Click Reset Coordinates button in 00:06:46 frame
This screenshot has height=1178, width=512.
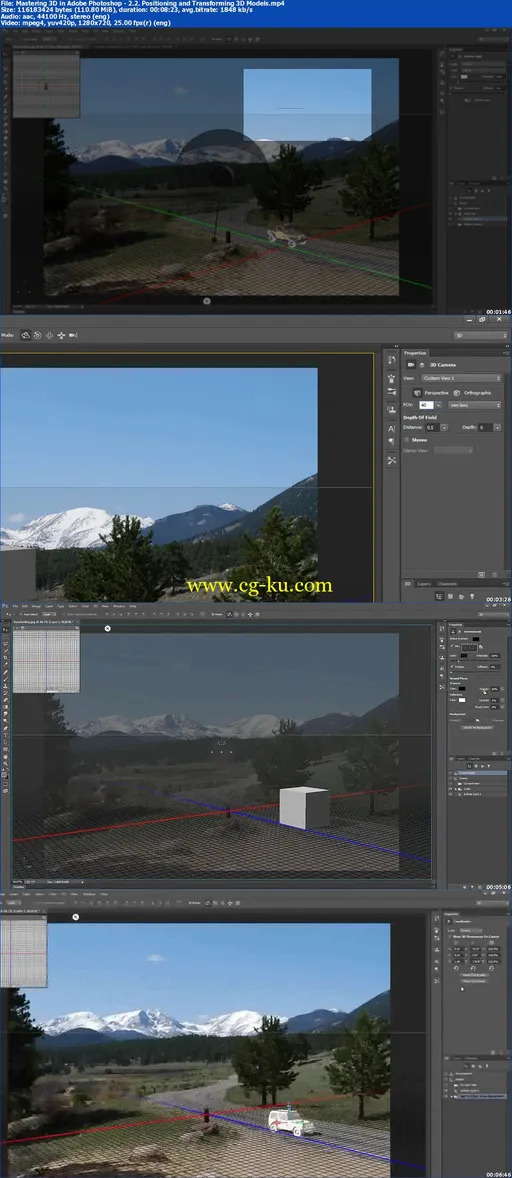pyautogui.click(x=474, y=975)
